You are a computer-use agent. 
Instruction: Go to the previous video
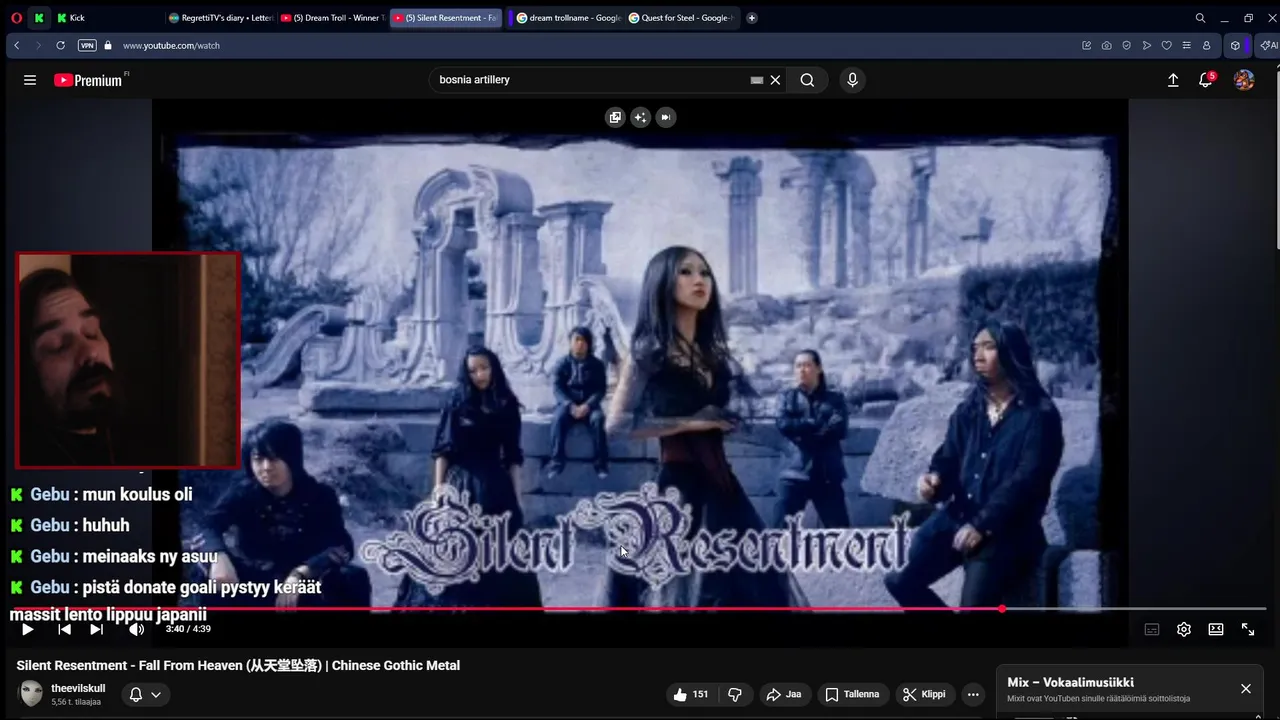(64, 629)
